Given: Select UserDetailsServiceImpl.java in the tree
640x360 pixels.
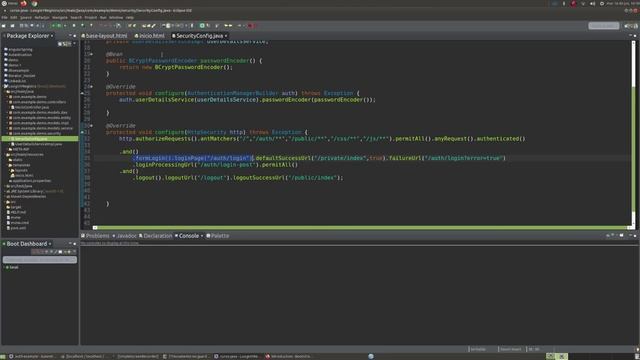Looking at the screenshot, I should tap(38, 144).
